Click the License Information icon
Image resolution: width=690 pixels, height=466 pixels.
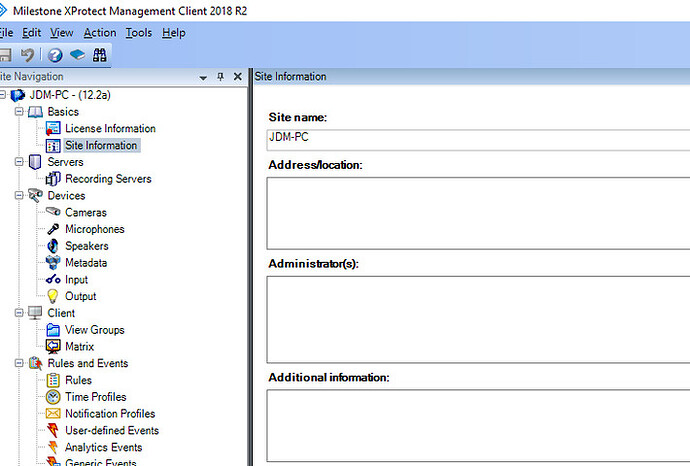53,128
